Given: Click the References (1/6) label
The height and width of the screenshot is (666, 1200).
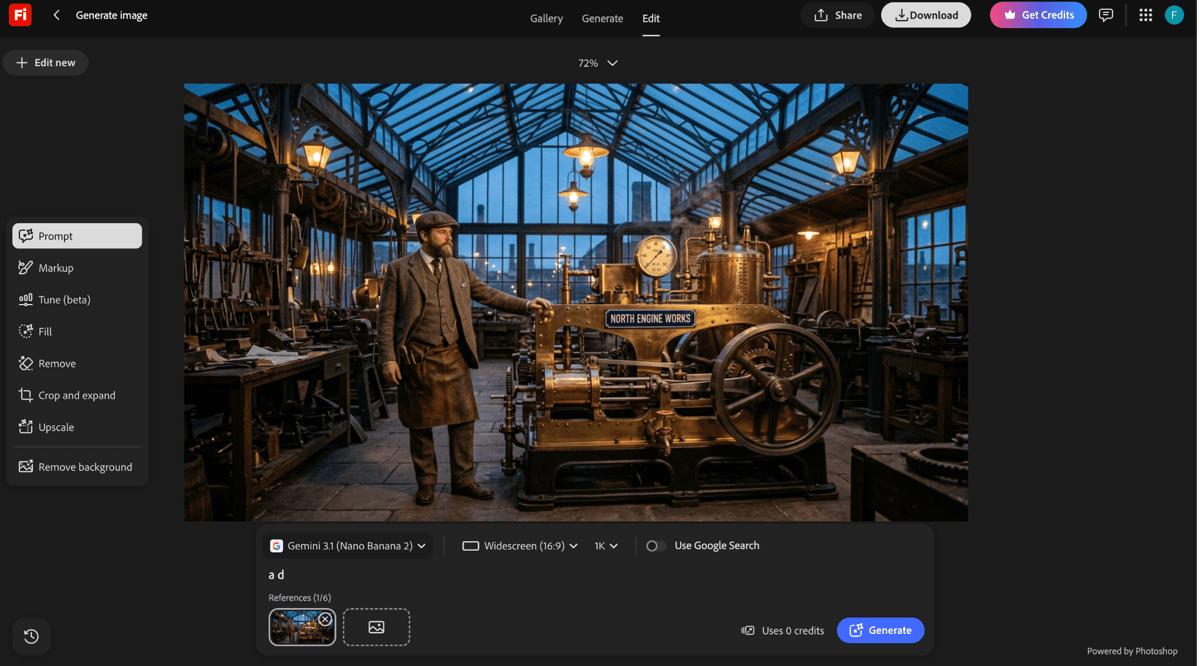Looking at the screenshot, I should 300,598.
